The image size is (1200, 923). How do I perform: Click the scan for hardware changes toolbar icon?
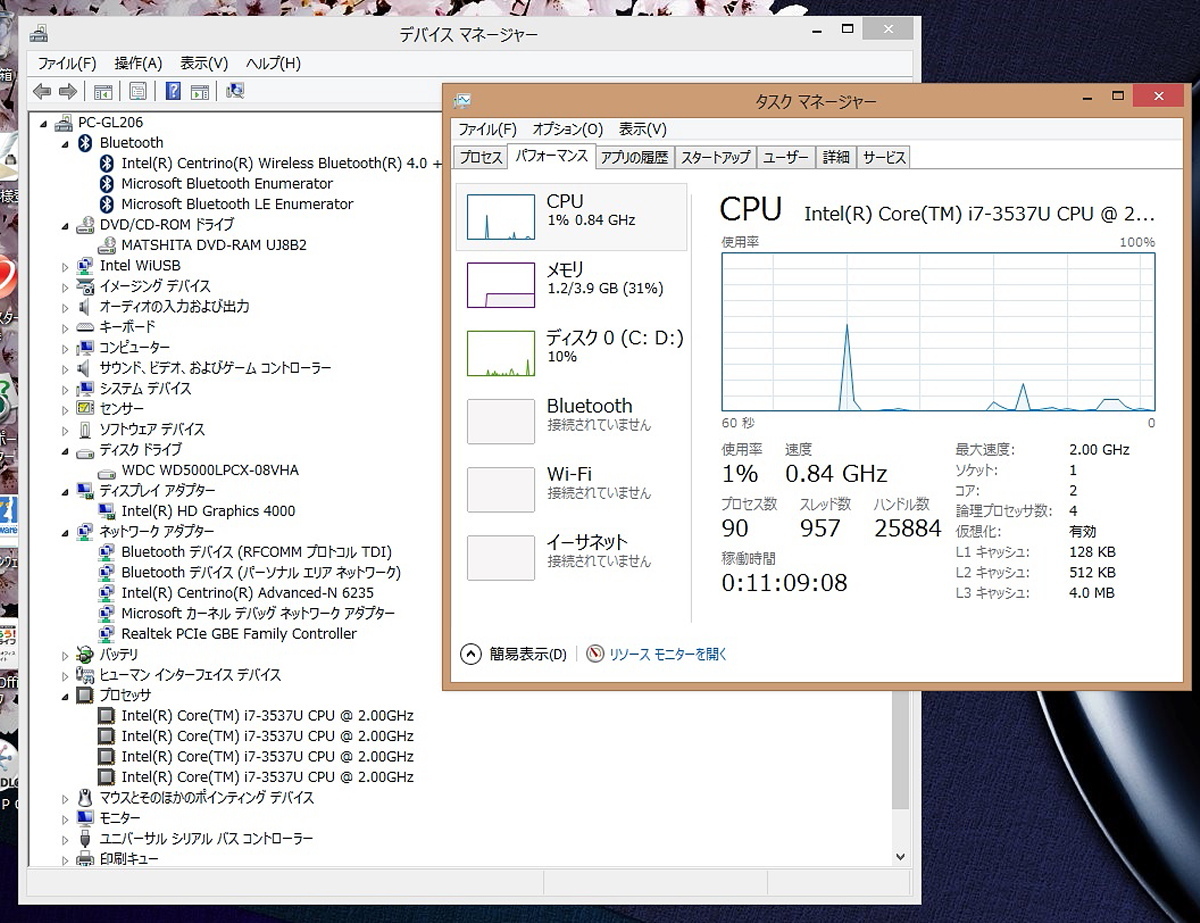236,92
